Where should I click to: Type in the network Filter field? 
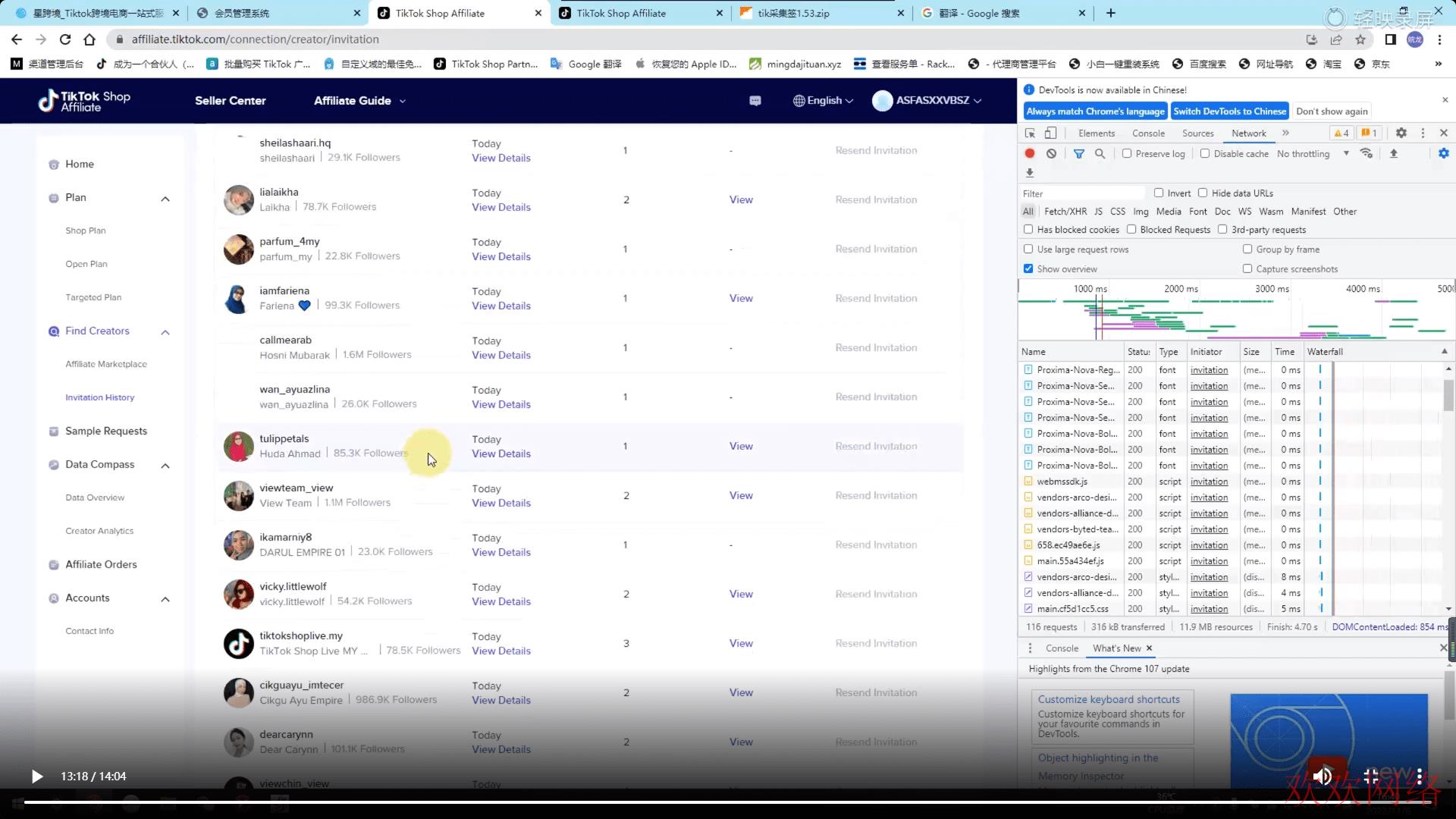1083,193
